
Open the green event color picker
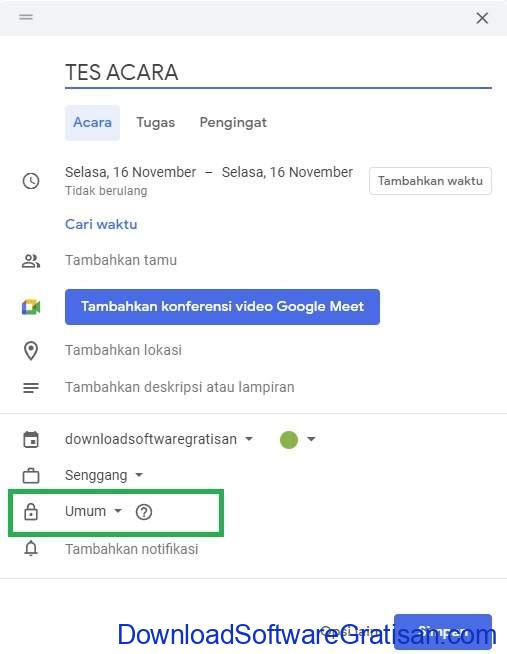click(298, 440)
